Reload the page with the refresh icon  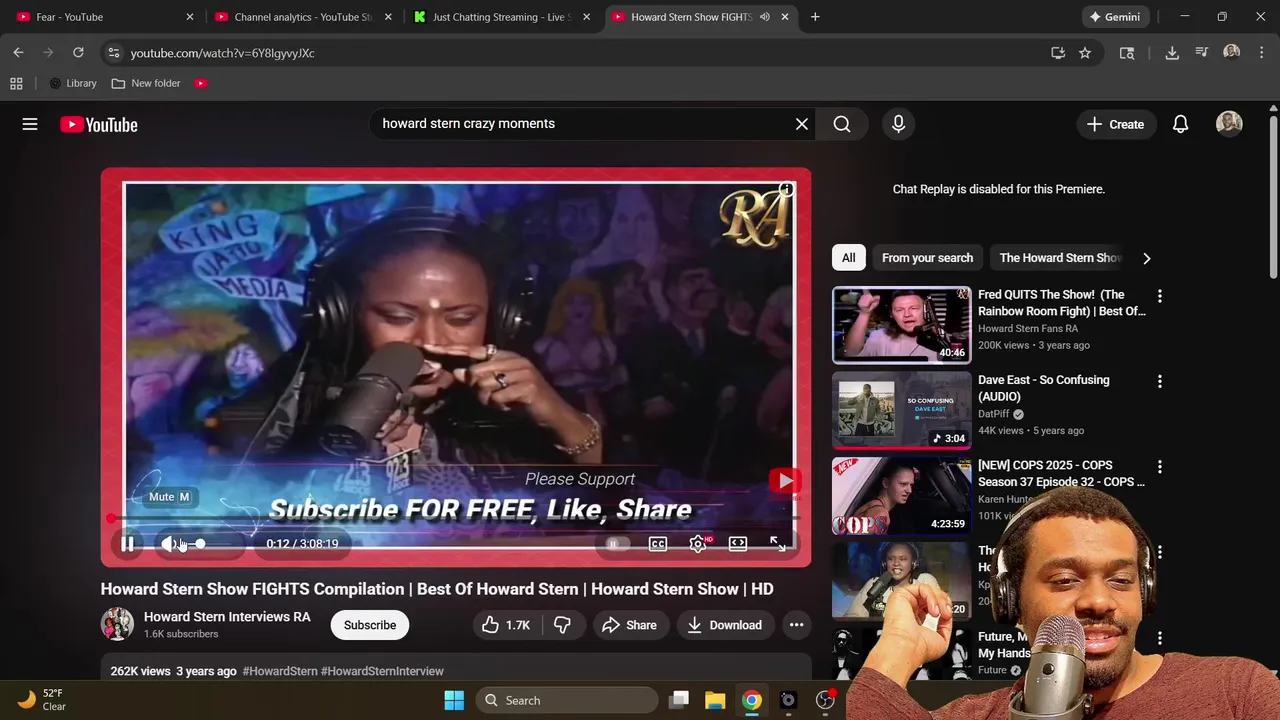[78, 53]
